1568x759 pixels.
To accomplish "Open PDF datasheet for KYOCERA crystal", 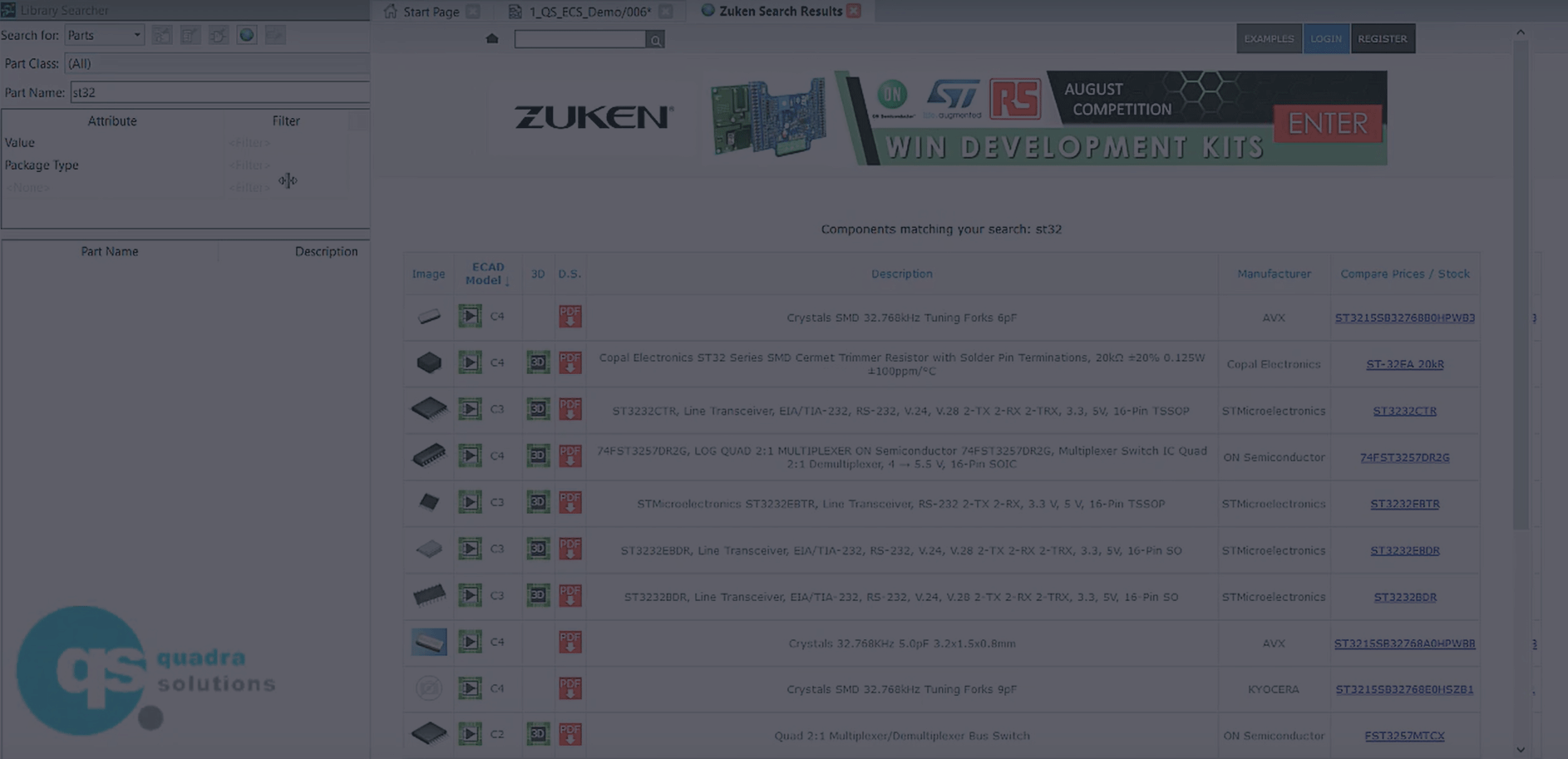I will pyautogui.click(x=570, y=688).
